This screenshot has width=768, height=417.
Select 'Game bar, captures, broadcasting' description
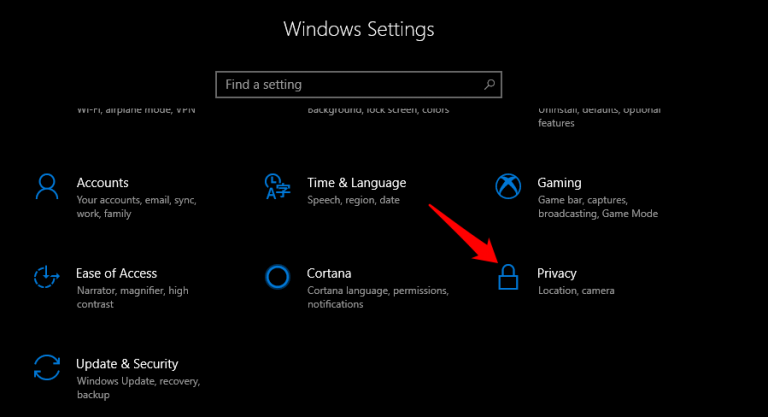(x=598, y=207)
